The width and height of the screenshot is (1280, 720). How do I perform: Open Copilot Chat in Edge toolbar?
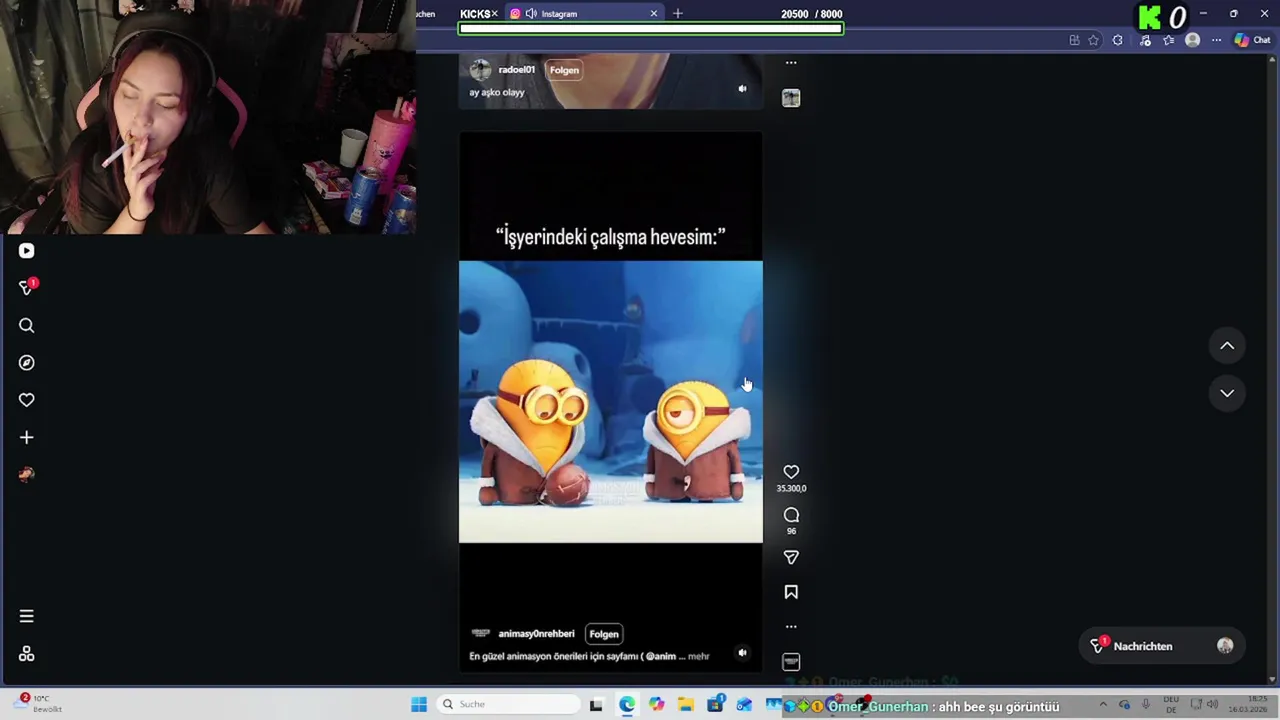click(x=1255, y=40)
